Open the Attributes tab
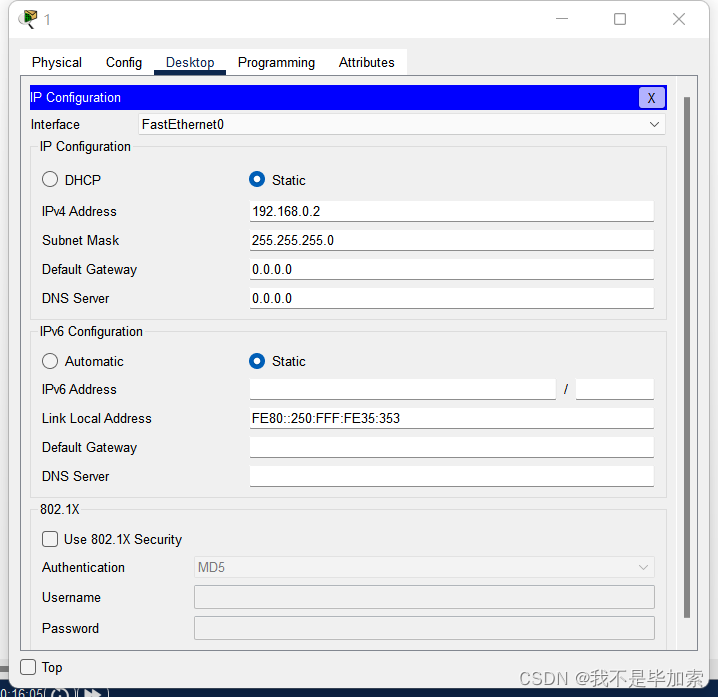This screenshot has width=718, height=697. pyautogui.click(x=366, y=62)
